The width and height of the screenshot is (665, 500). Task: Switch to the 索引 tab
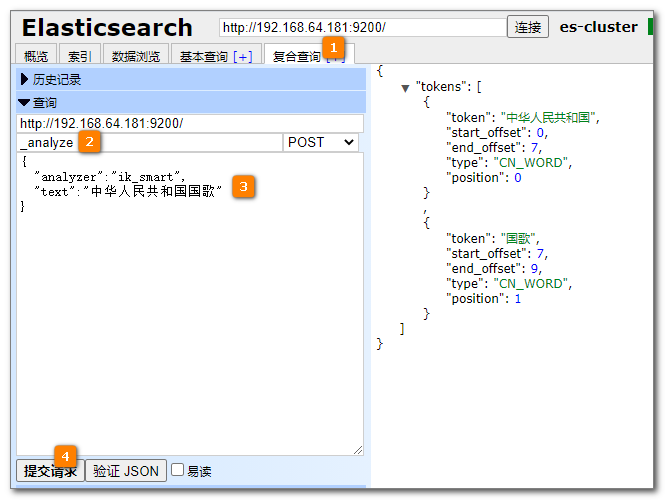pyautogui.click(x=79, y=55)
